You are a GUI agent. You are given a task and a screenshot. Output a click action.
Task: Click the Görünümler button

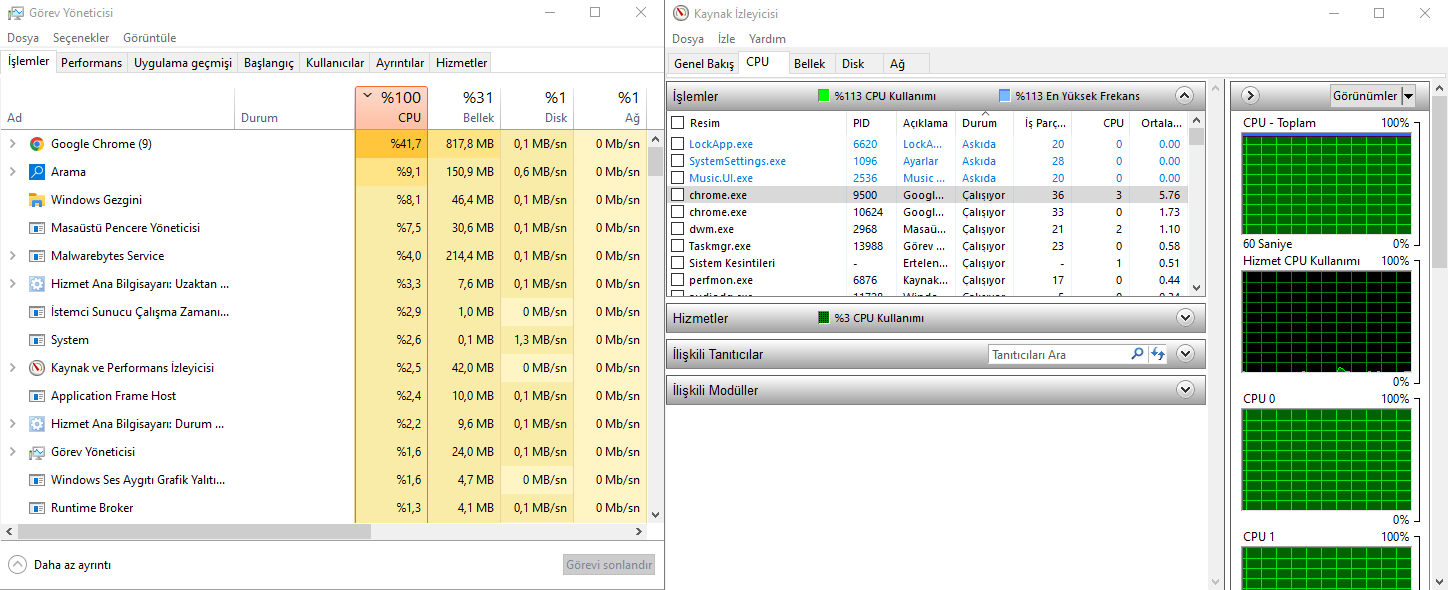pyautogui.click(x=1365, y=96)
